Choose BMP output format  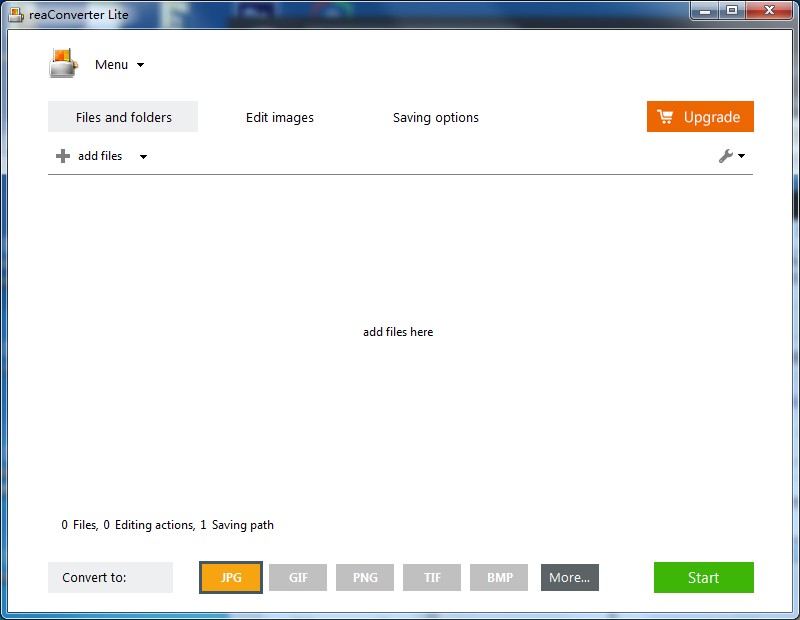click(x=499, y=578)
